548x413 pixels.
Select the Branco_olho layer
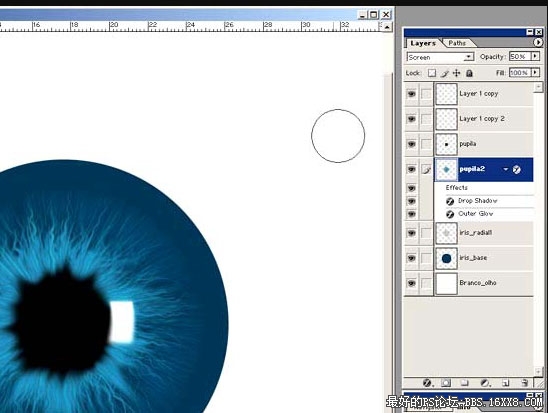(x=484, y=283)
